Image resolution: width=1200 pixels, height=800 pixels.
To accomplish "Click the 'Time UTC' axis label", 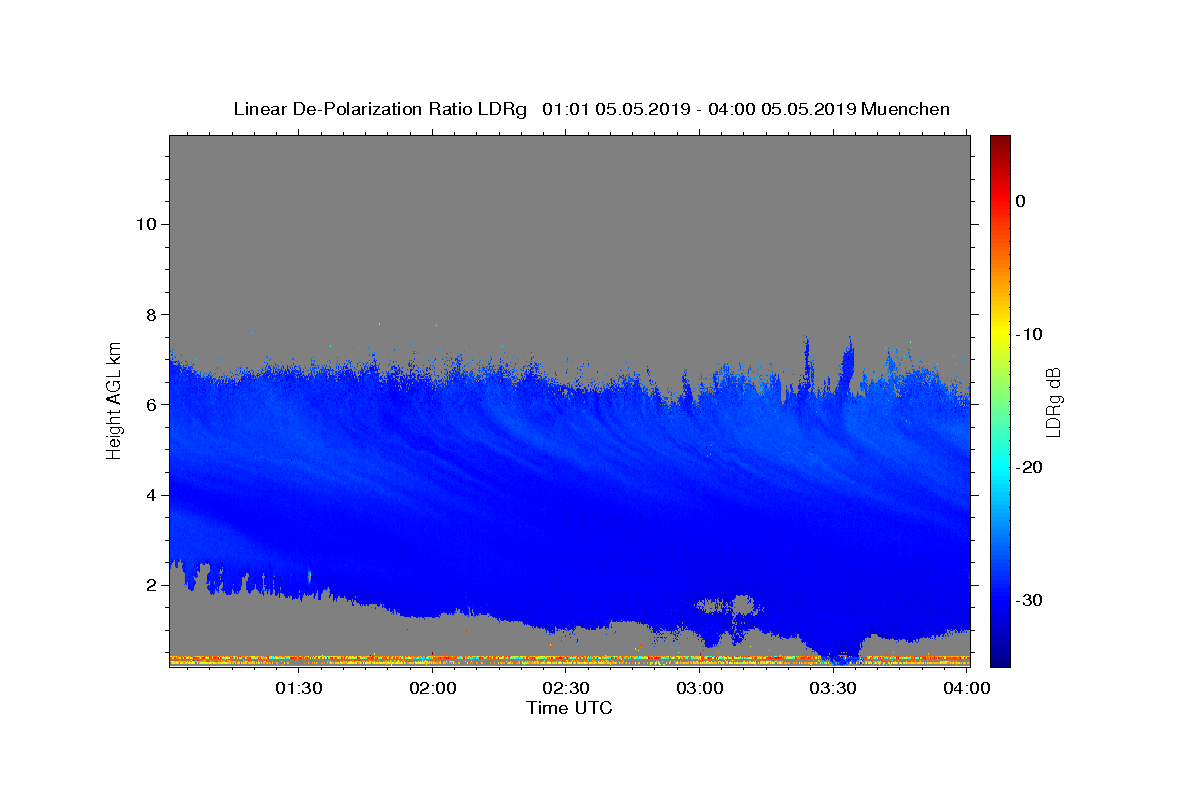I will tap(569, 708).
